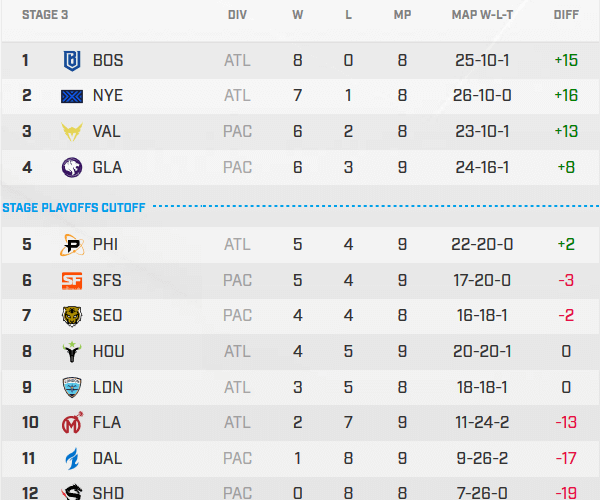This screenshot has width=600, height=500.
Task: Click the Gladiators purple lion logo
Action: click(72, 167)
